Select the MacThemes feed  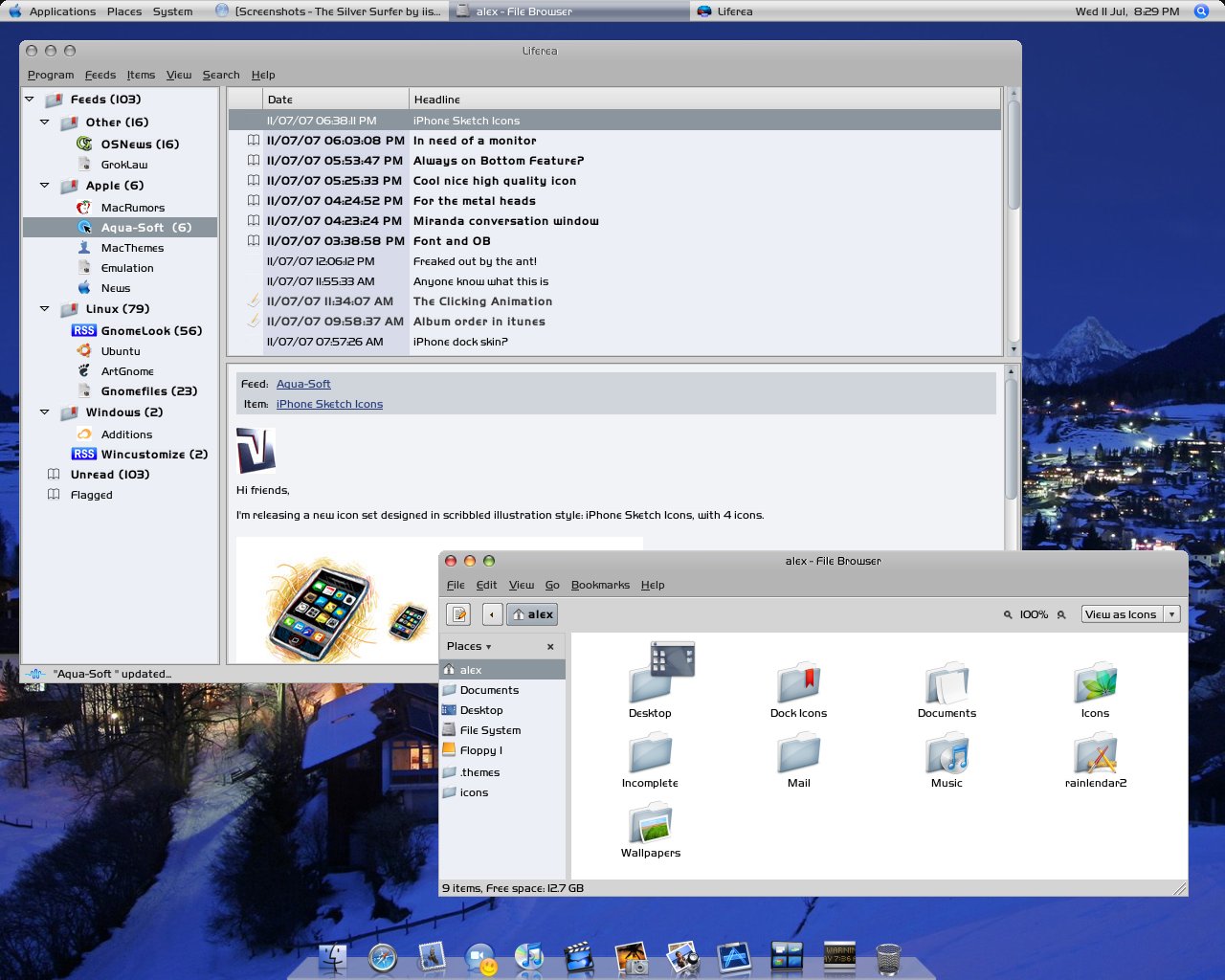coord(132,248)
